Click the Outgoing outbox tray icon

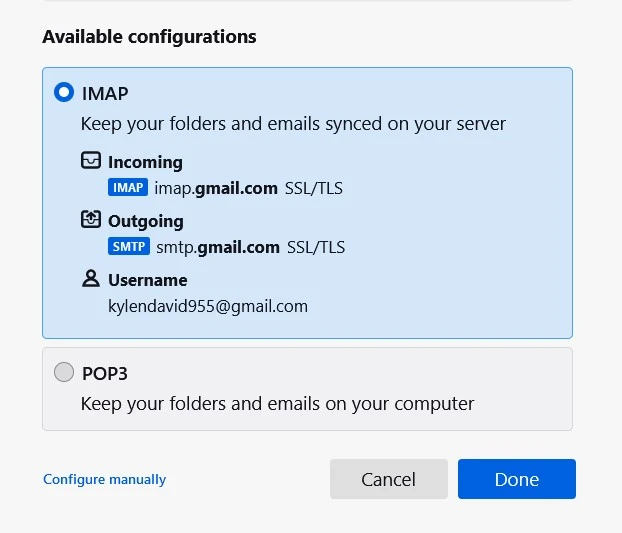pyautogui.click(x=91, y=220)
